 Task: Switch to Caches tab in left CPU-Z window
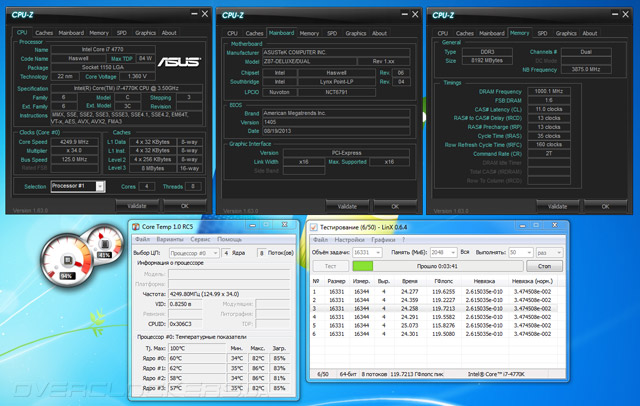tap(44, 33)
